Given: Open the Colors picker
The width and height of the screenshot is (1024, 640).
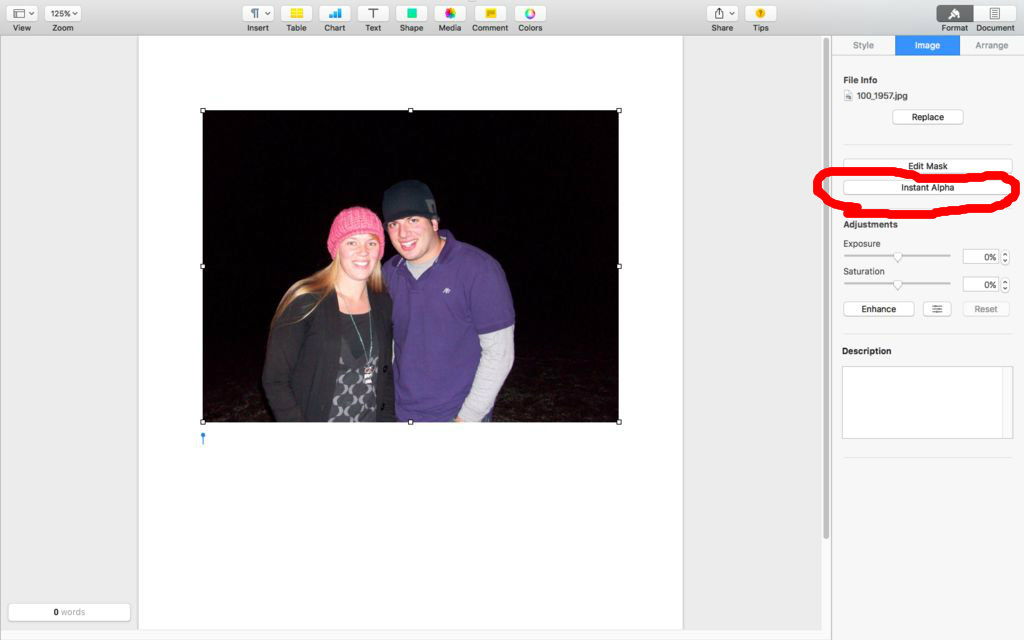Looking at the screenshot, I should 530,13.
